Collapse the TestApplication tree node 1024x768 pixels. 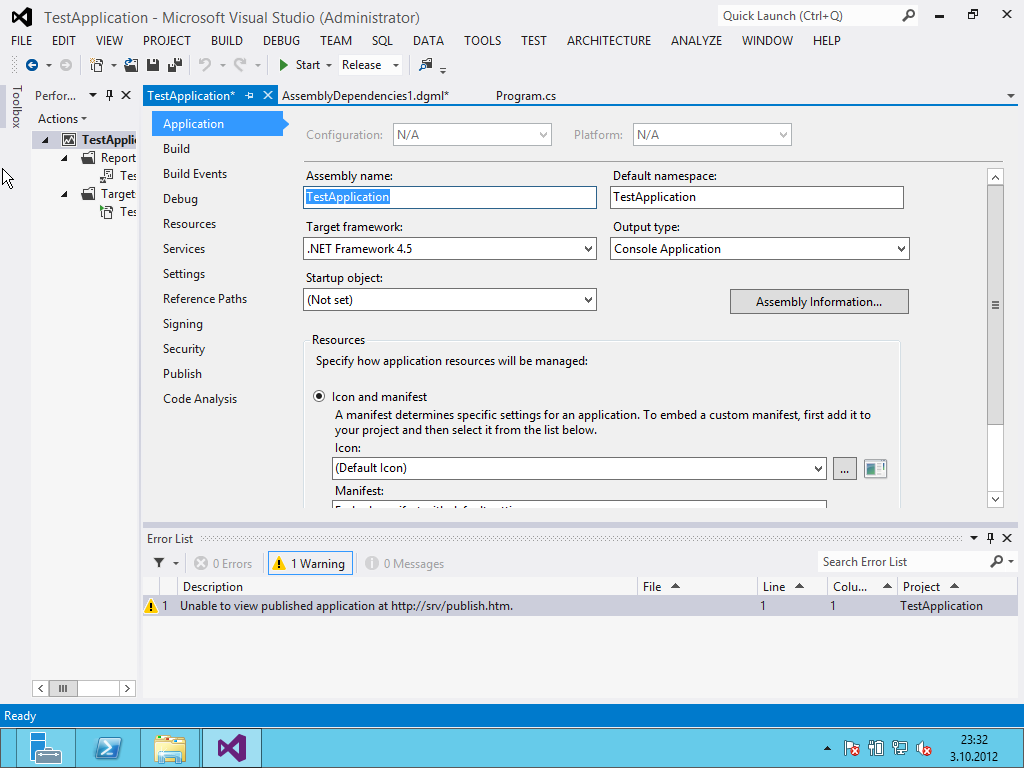pos(45,140)
